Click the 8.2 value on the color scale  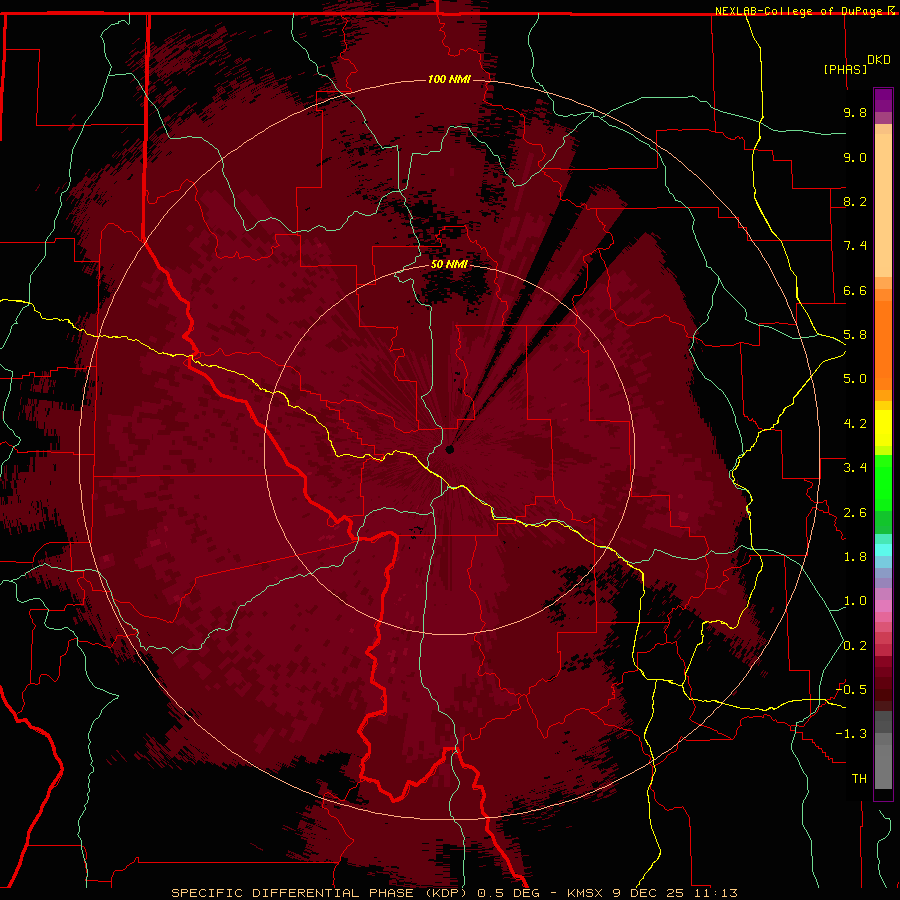[x=855, y=201]
